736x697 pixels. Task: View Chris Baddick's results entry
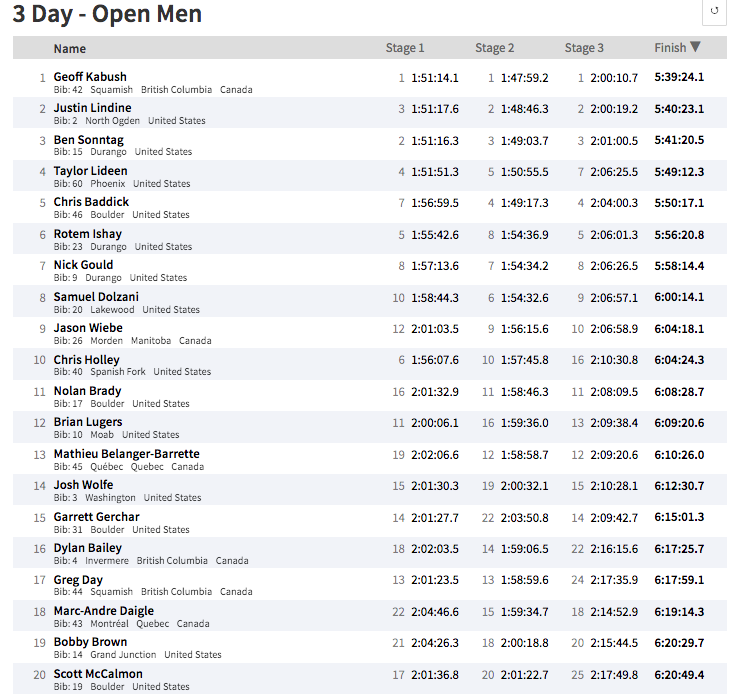coord(91,202)
